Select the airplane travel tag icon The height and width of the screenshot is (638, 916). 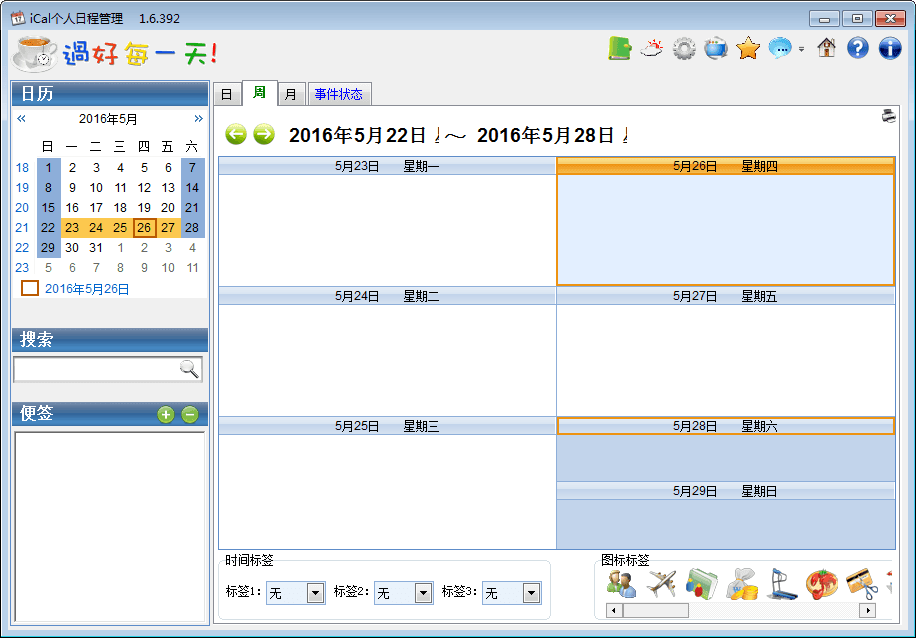[661, 583]
